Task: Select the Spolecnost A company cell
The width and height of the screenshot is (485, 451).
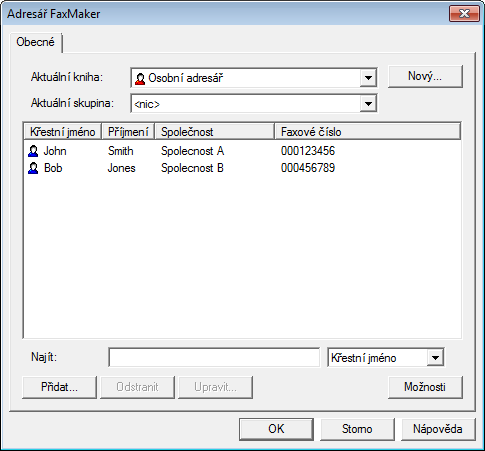Action: (192, 151)
